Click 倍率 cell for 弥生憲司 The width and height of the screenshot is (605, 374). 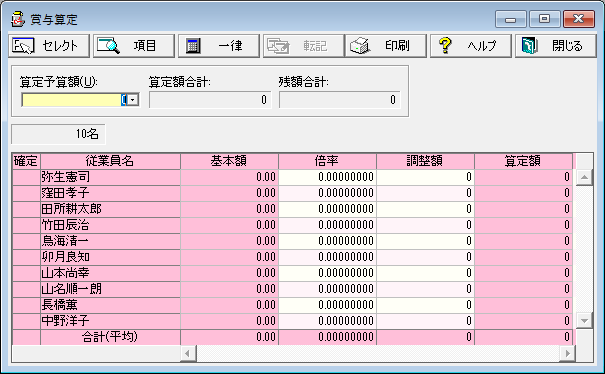coord(327,177)
